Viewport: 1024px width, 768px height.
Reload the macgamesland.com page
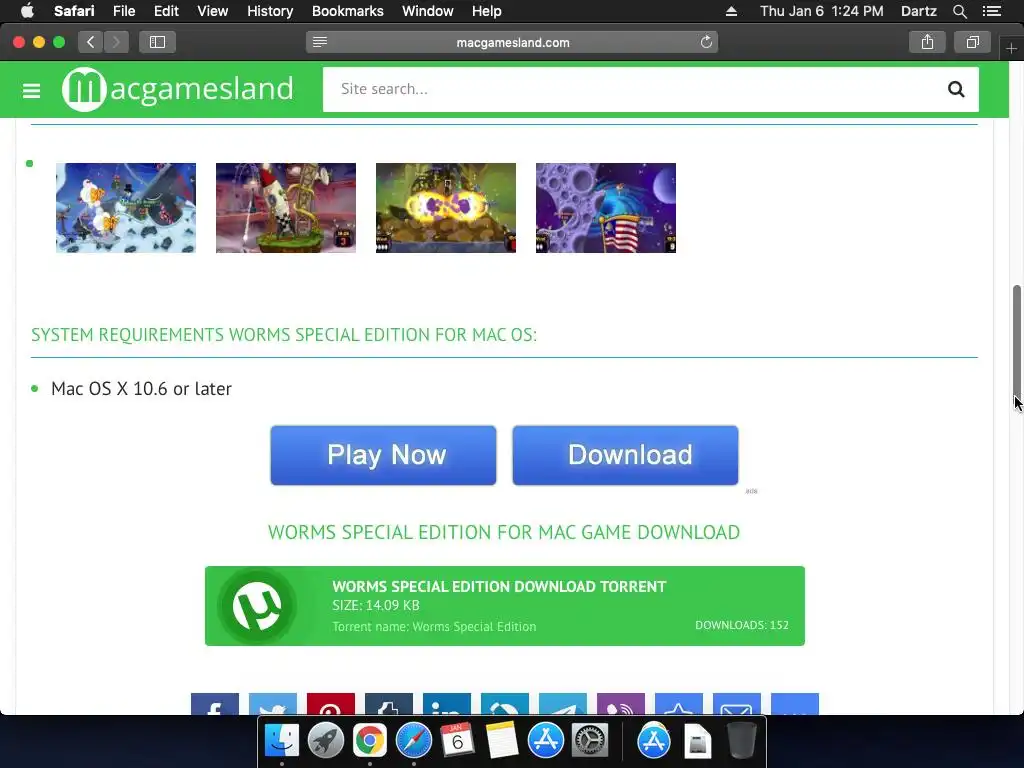click(x=706, y=42)
